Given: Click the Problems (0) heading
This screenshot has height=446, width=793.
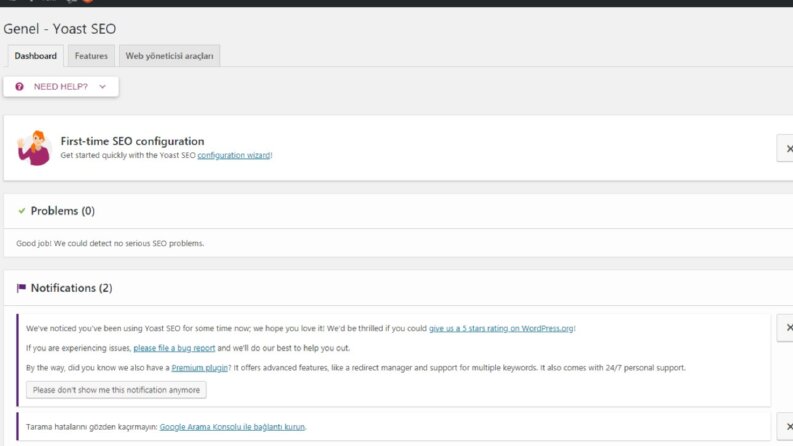Looking at the screenshot, I should 63,211.
